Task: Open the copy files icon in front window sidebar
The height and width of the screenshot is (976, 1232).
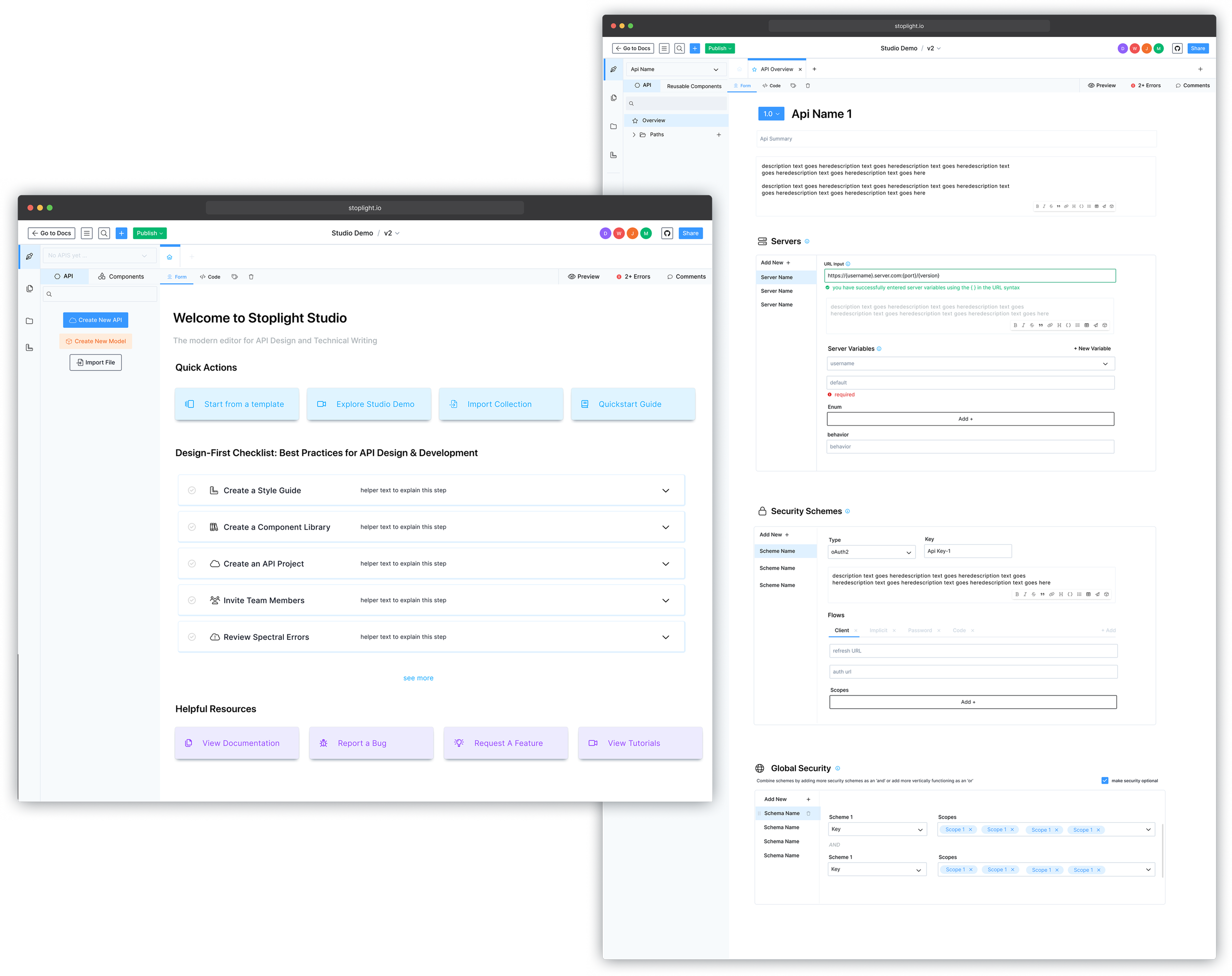Action: pos(30,288)
